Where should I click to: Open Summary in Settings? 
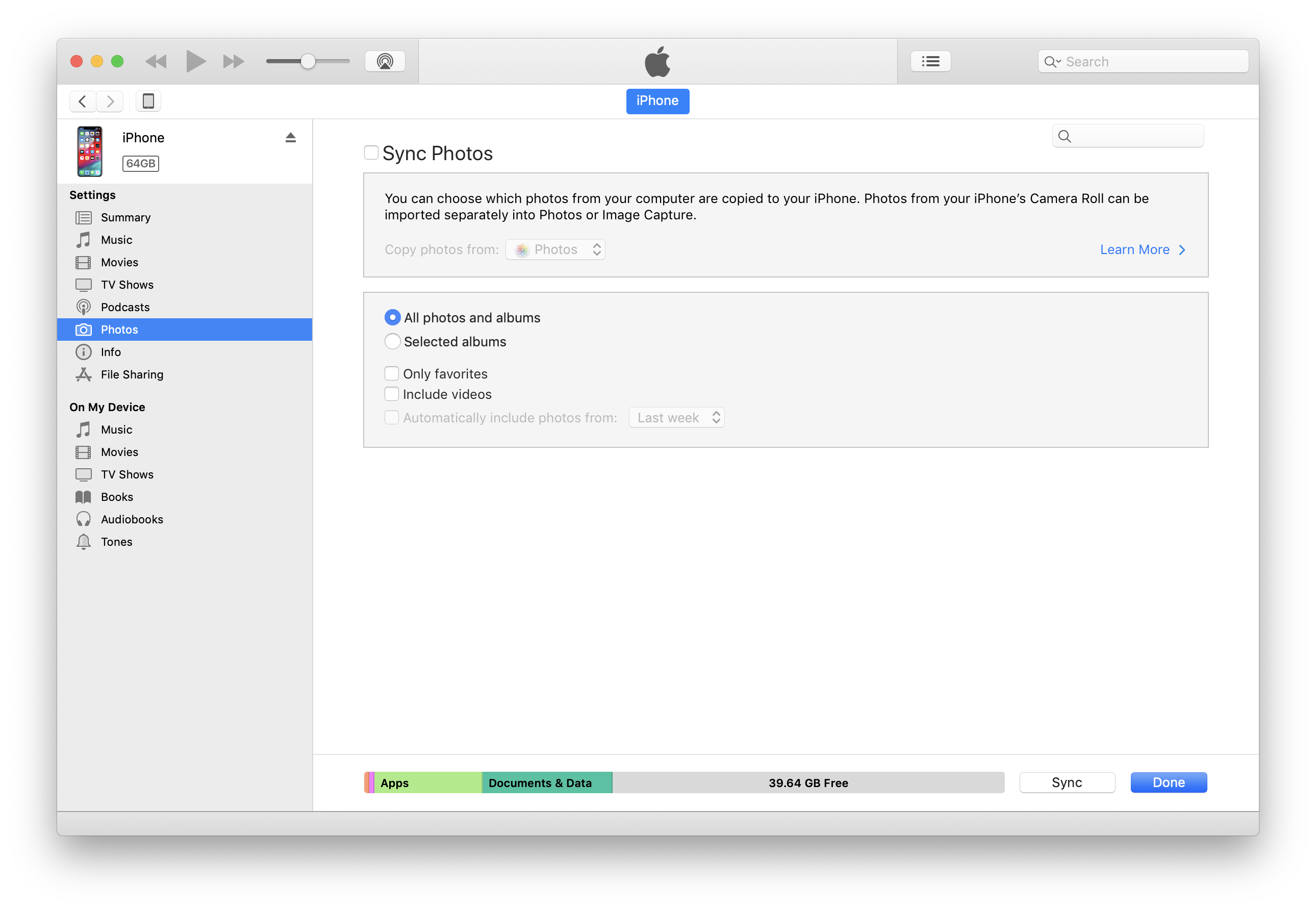tap(184, 217)
